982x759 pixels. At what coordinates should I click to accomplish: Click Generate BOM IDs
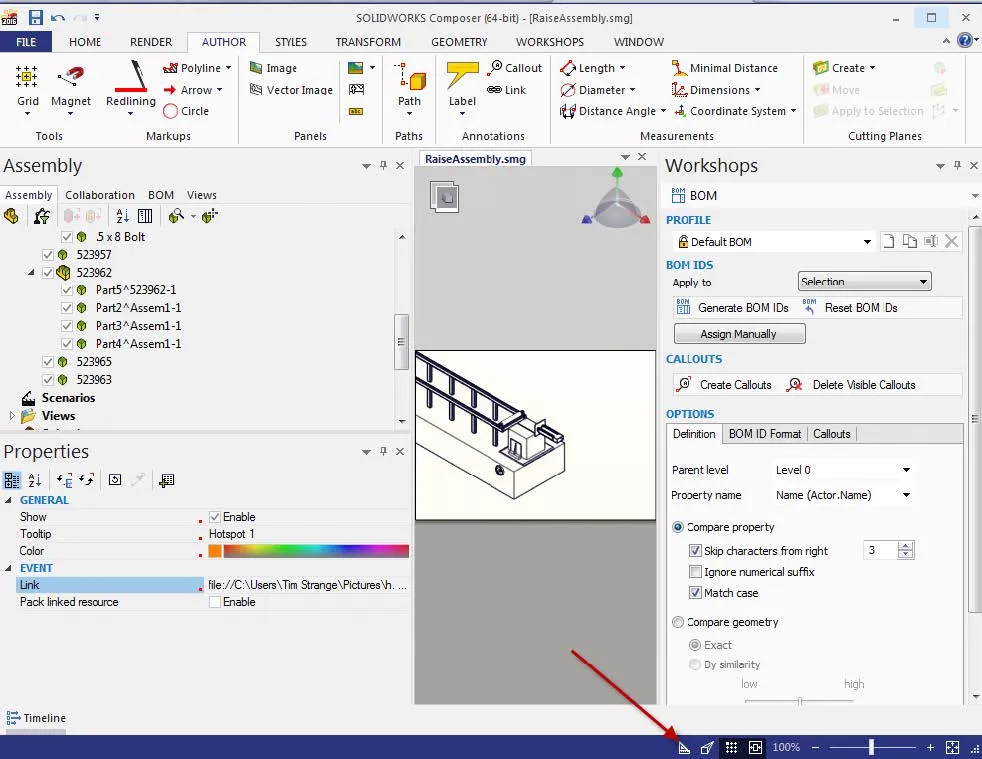(733, 307)
